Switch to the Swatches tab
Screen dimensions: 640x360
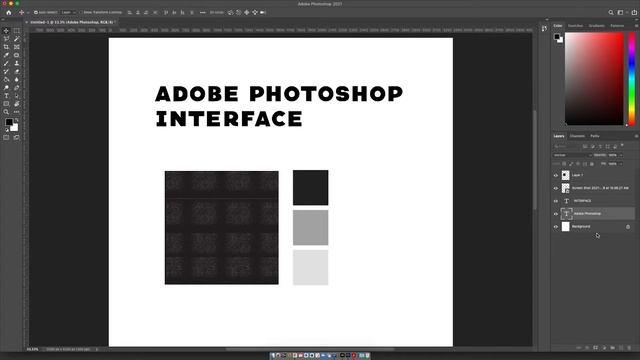pos(576,26)
